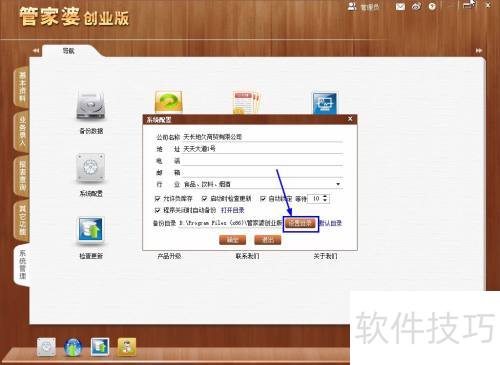Click the 默认目录 link
This screenshot has height=365, width=500.
[x=331, y=223]
